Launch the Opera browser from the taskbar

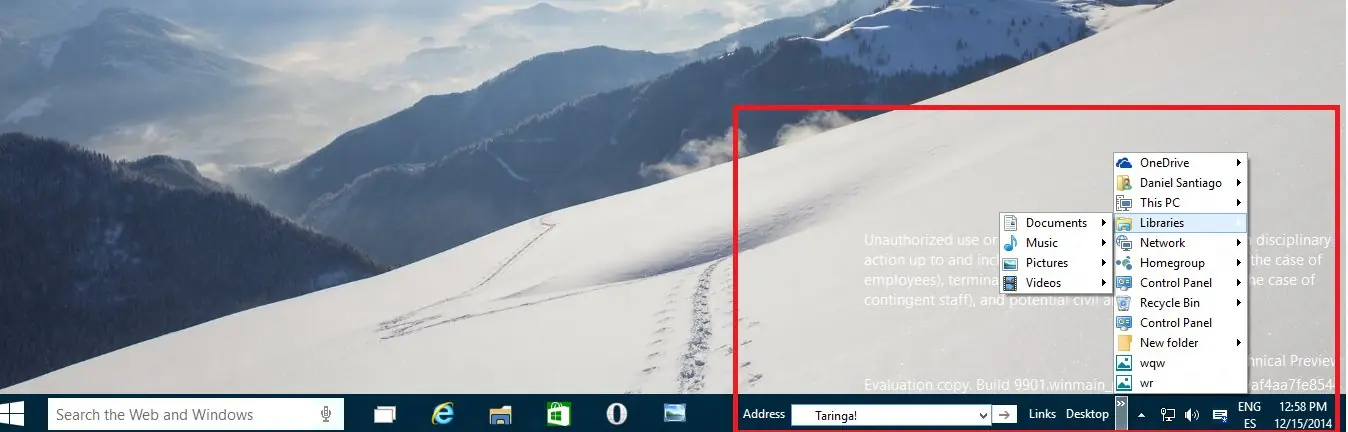tap(617, 414)
